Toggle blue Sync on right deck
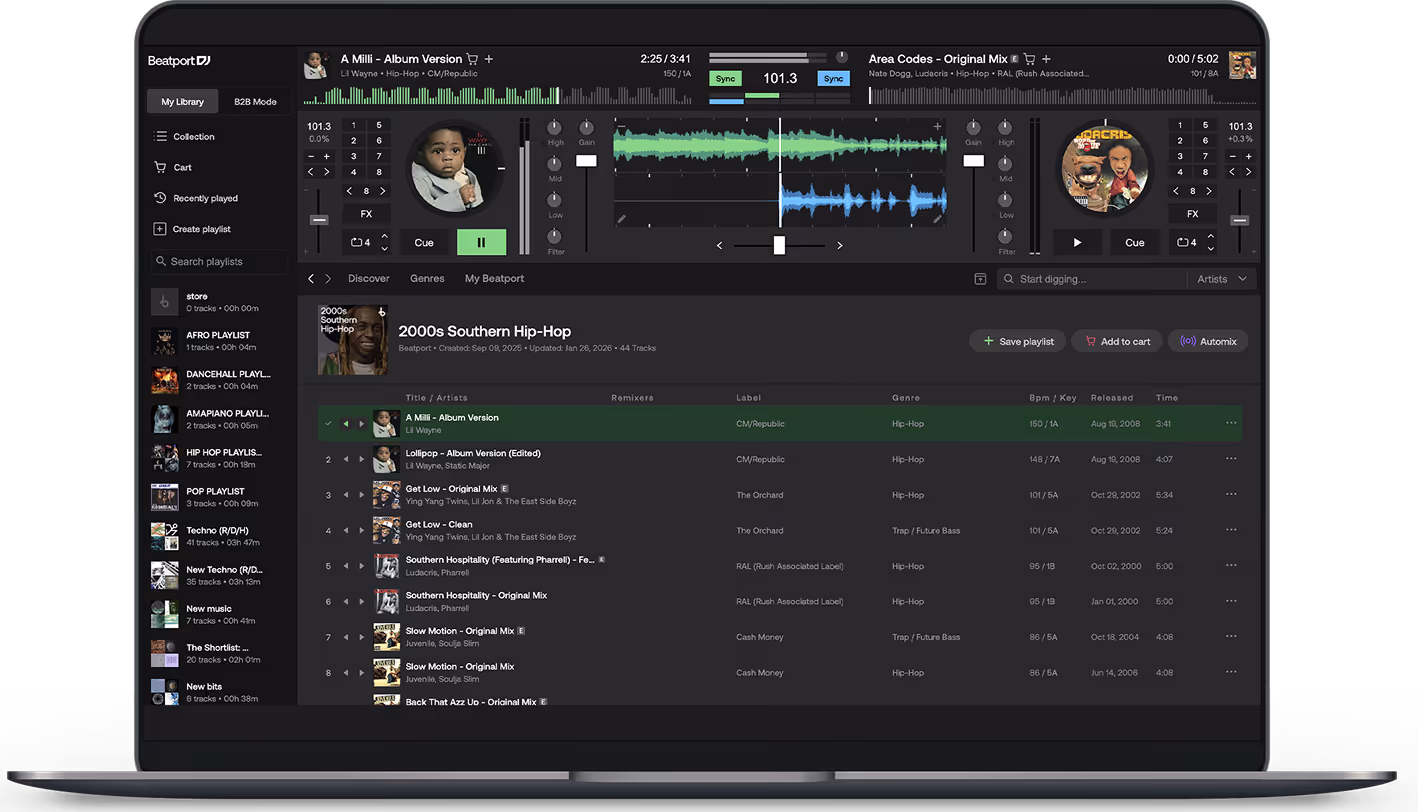 pyautogui.click(x=833, y=78)
